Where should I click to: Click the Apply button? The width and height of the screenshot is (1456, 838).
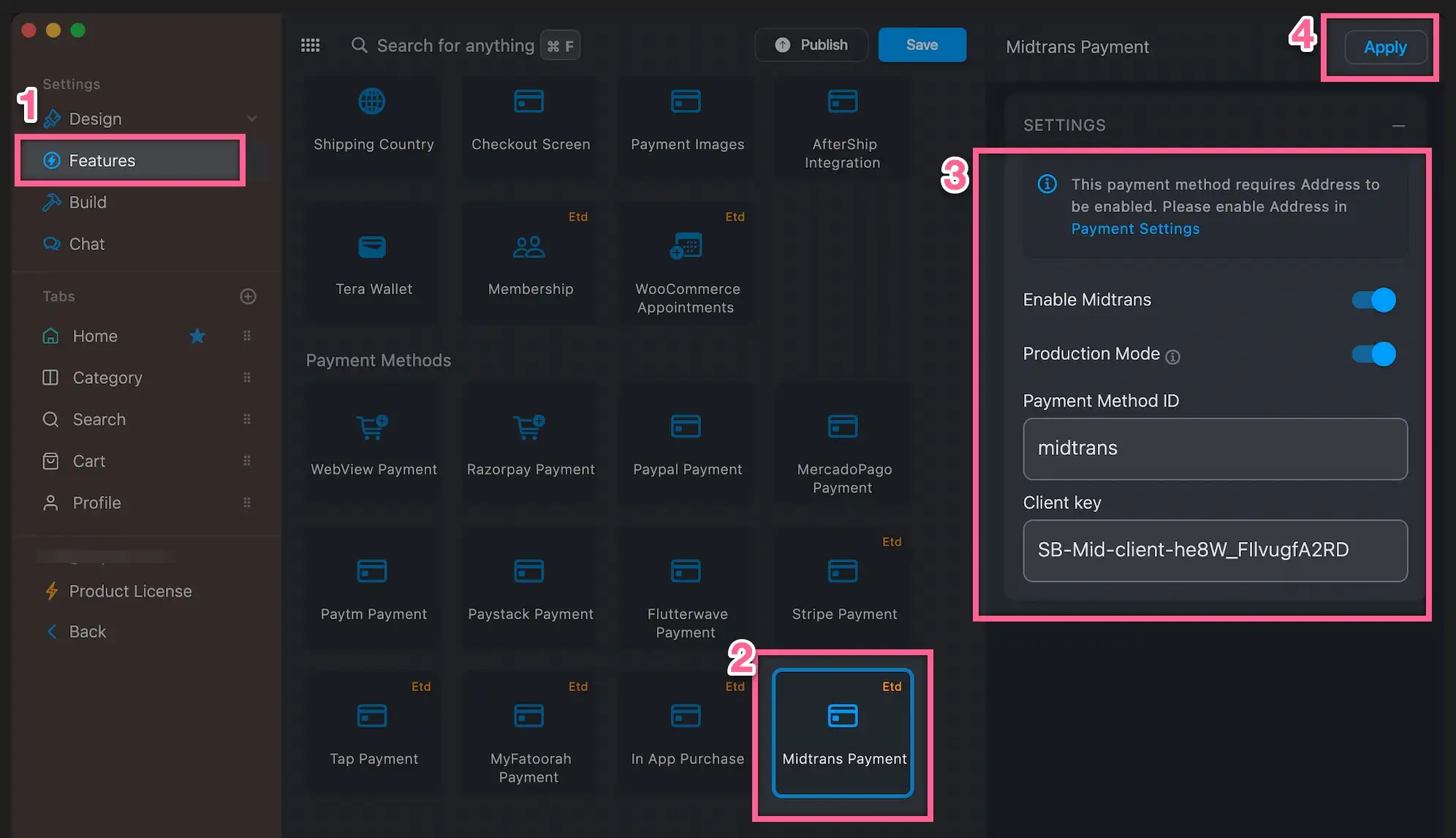point(1385,48)
